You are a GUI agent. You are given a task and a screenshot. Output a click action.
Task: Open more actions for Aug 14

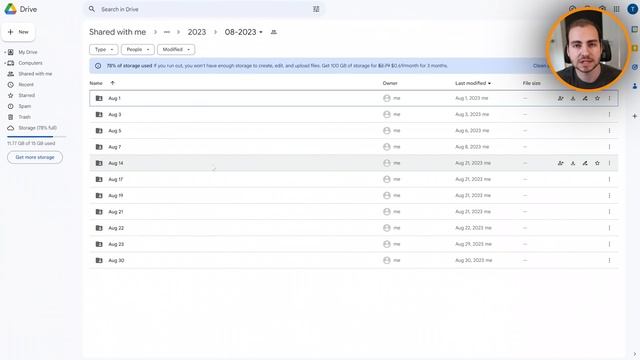(609, 163)
